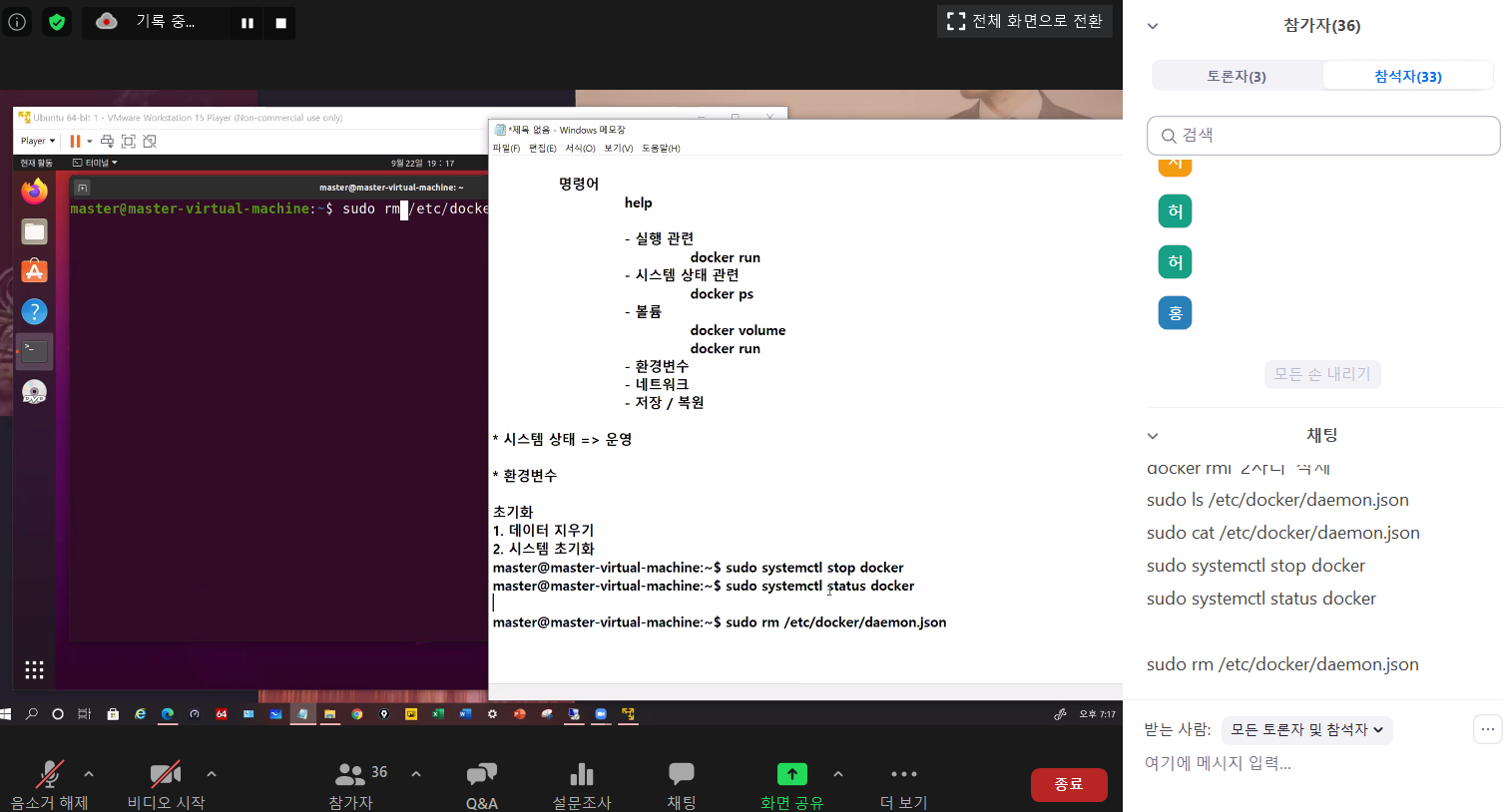Switch to full screen (전체 화면으로 전환)

tap(1025, 21)
